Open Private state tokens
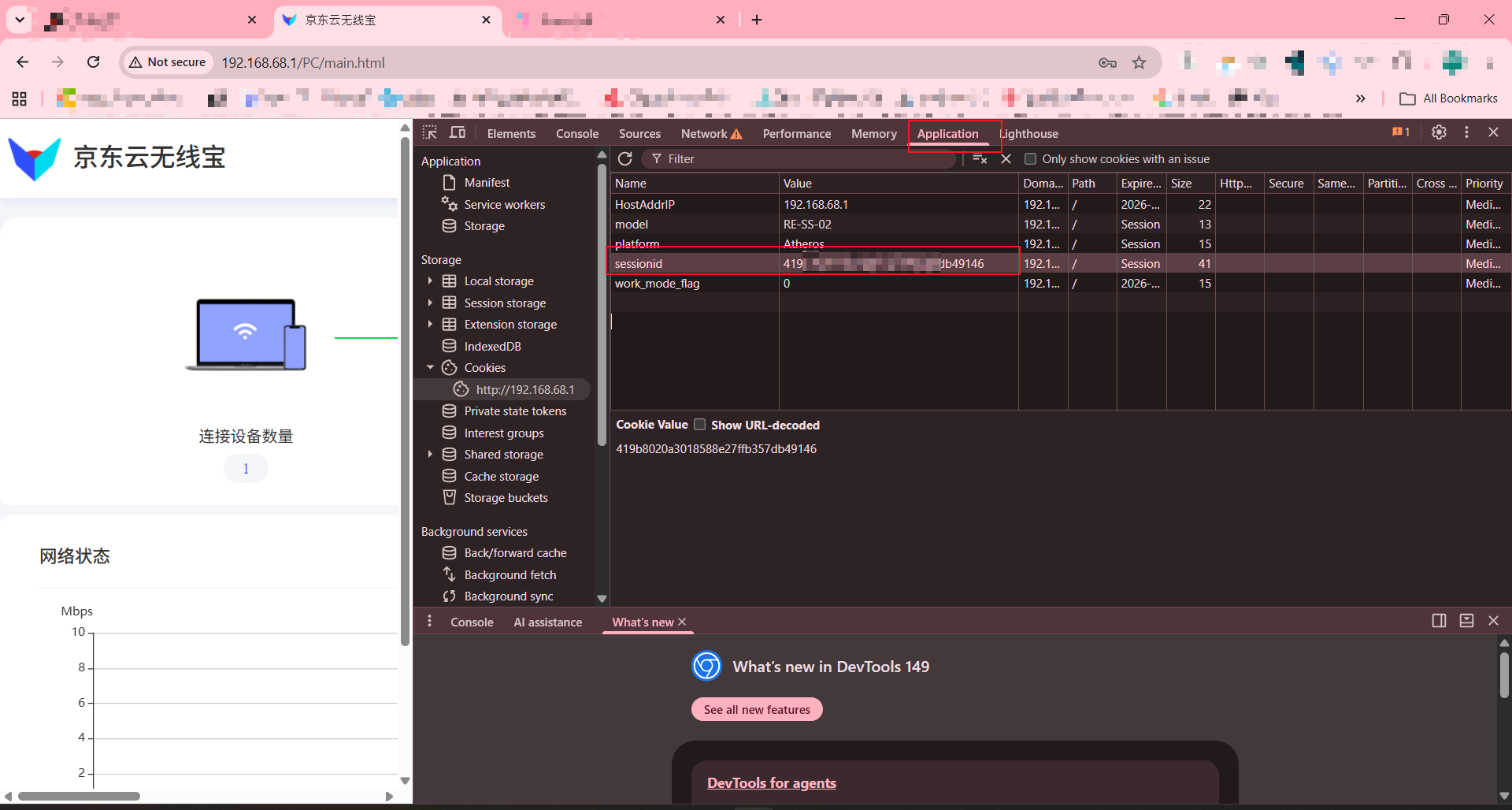The width and height of the screenshot is (1512, 810). [515, 411]
